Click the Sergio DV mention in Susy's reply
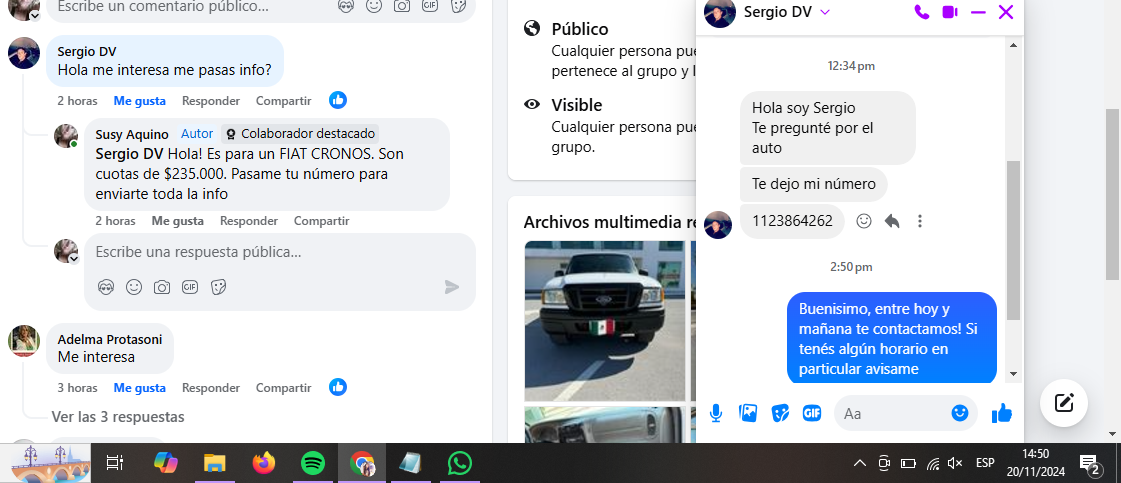 coord(129,154)
